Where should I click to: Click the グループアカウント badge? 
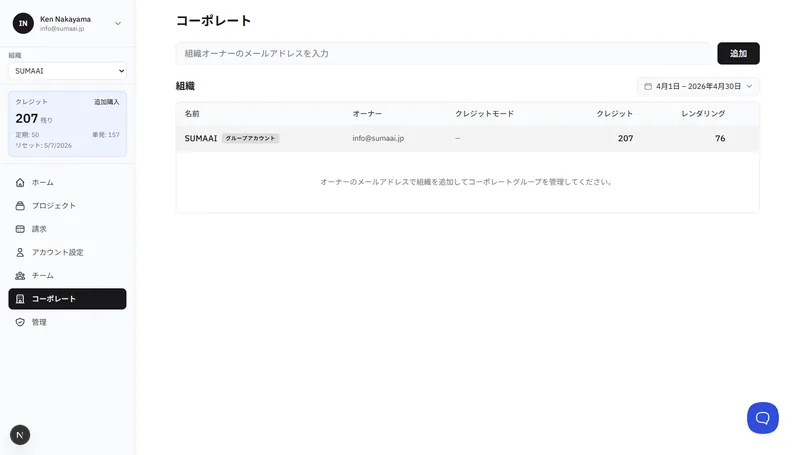click(x=250, y=138)
